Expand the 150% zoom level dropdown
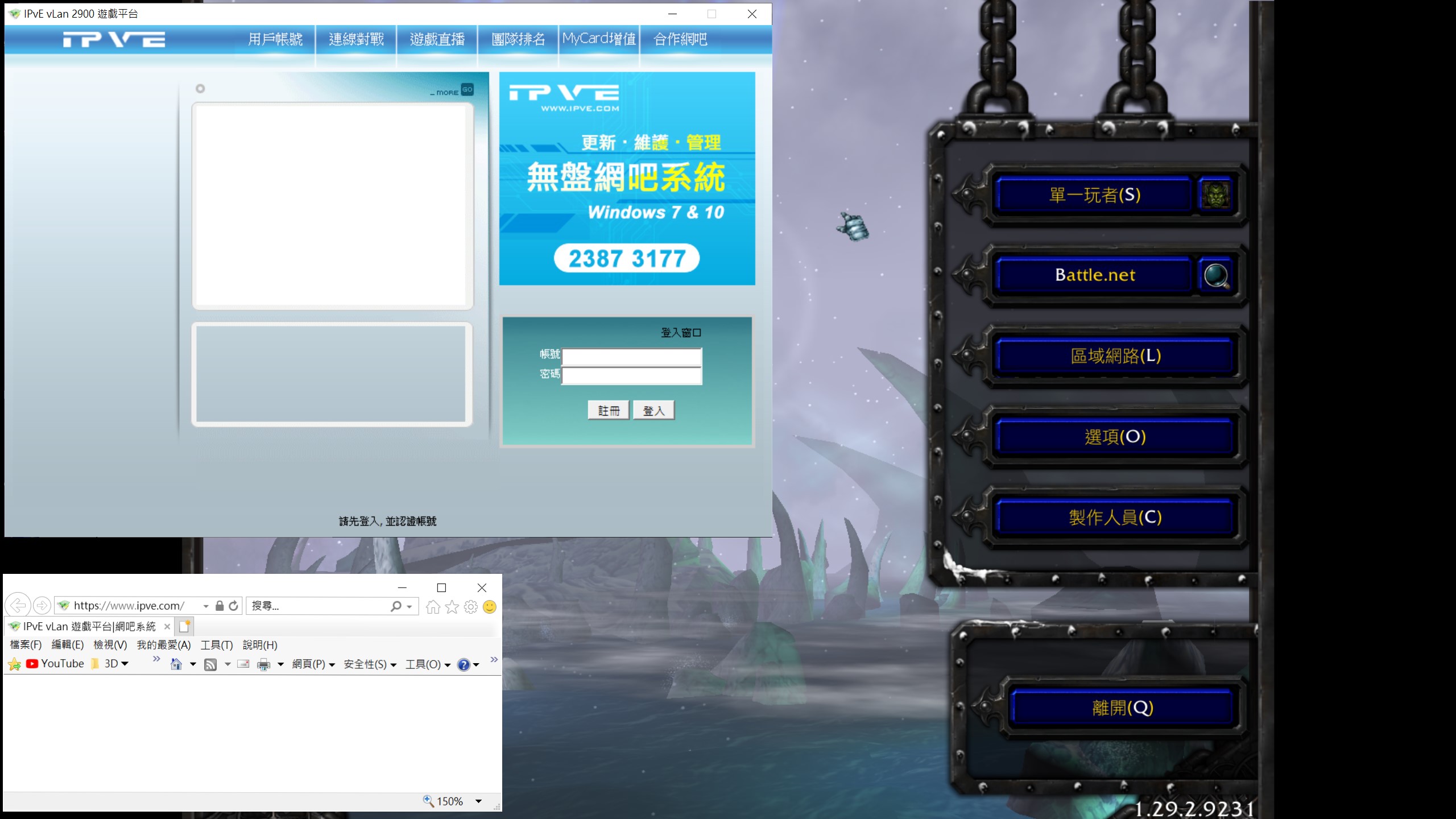This screenshot has height=819, width=1456. 478,801
